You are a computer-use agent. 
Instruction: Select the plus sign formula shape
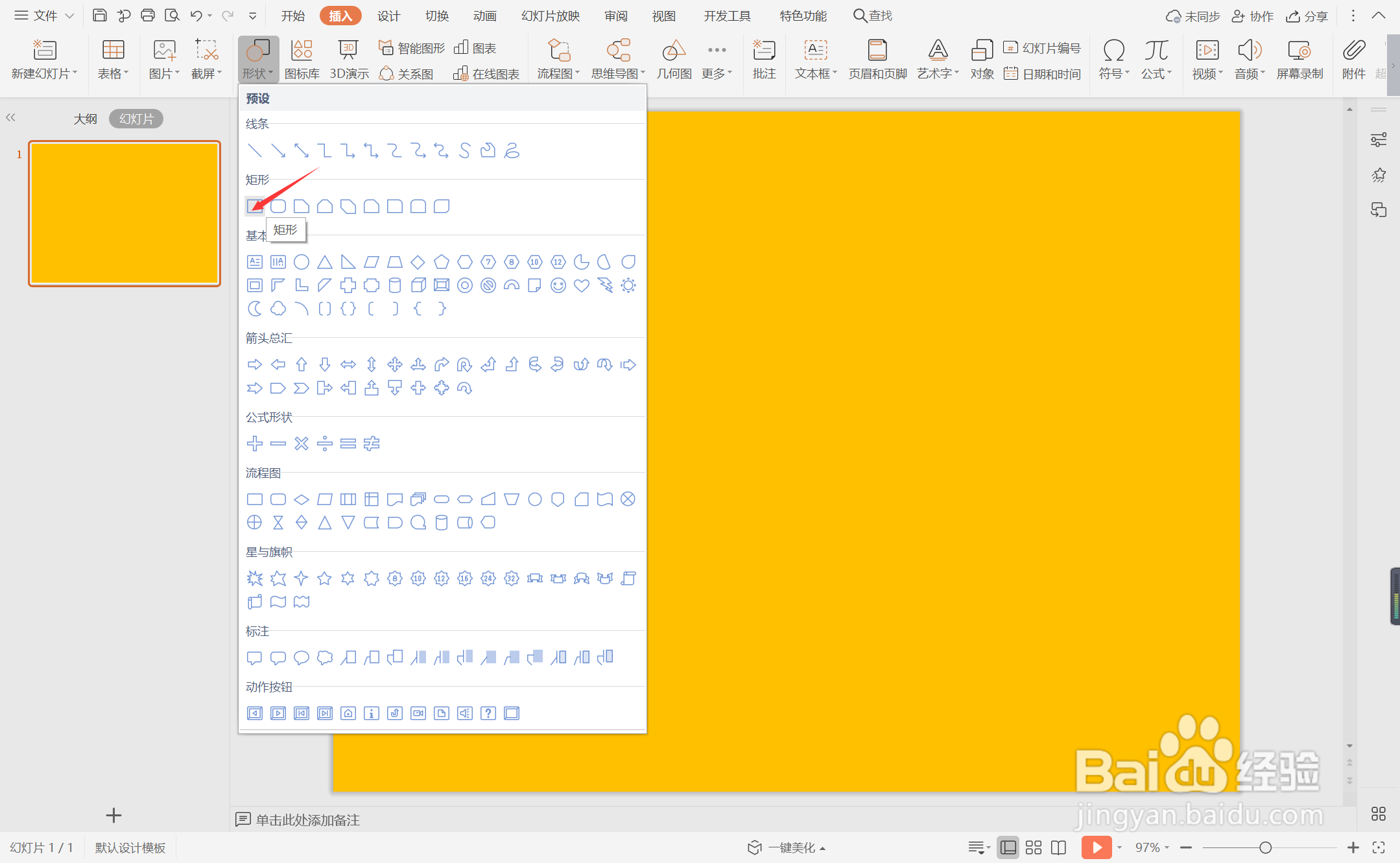tap(255, 443)
